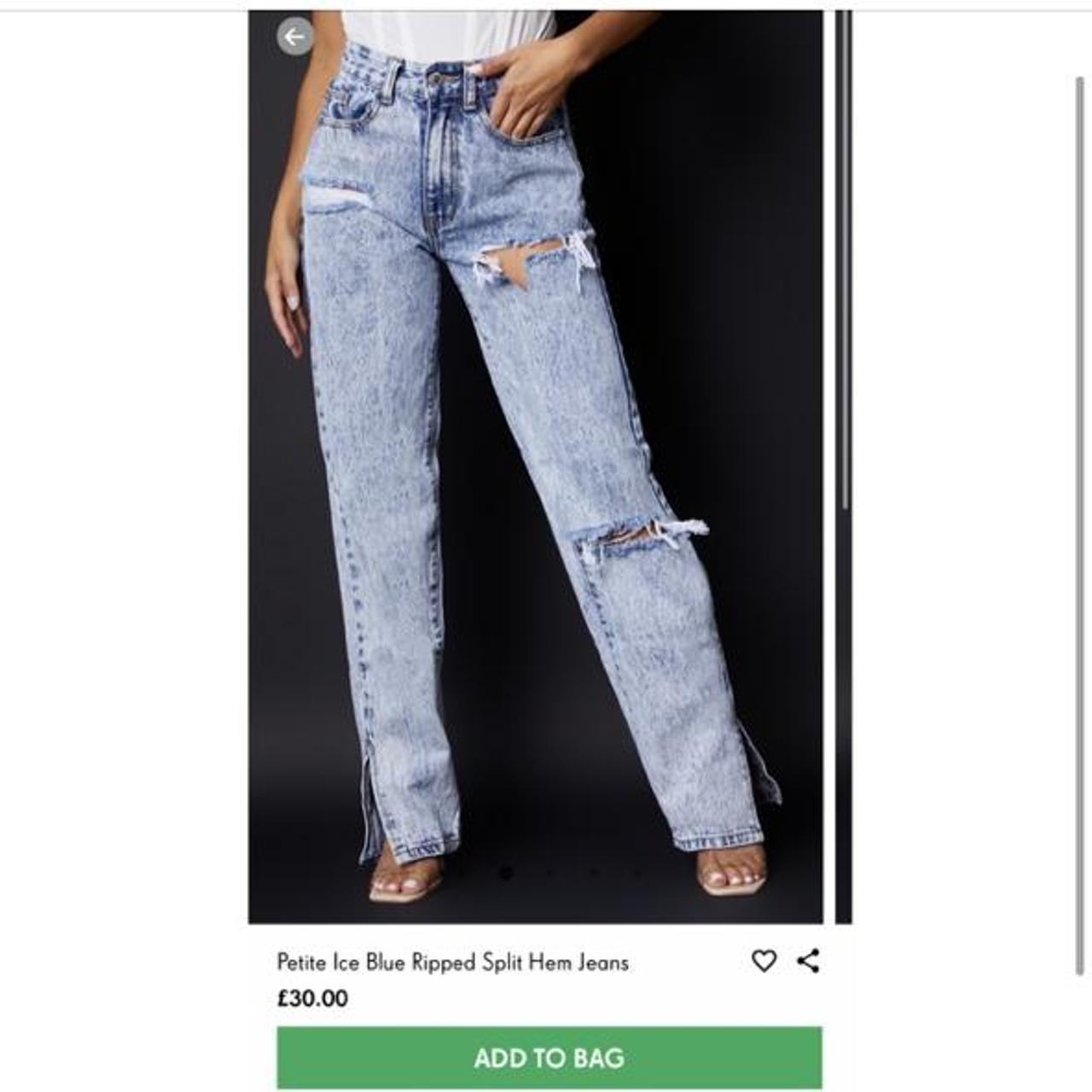Switch to the third image dot
Image resolution: width=1092 pixels, height=1092 pixels.
[x=594, y=872]
